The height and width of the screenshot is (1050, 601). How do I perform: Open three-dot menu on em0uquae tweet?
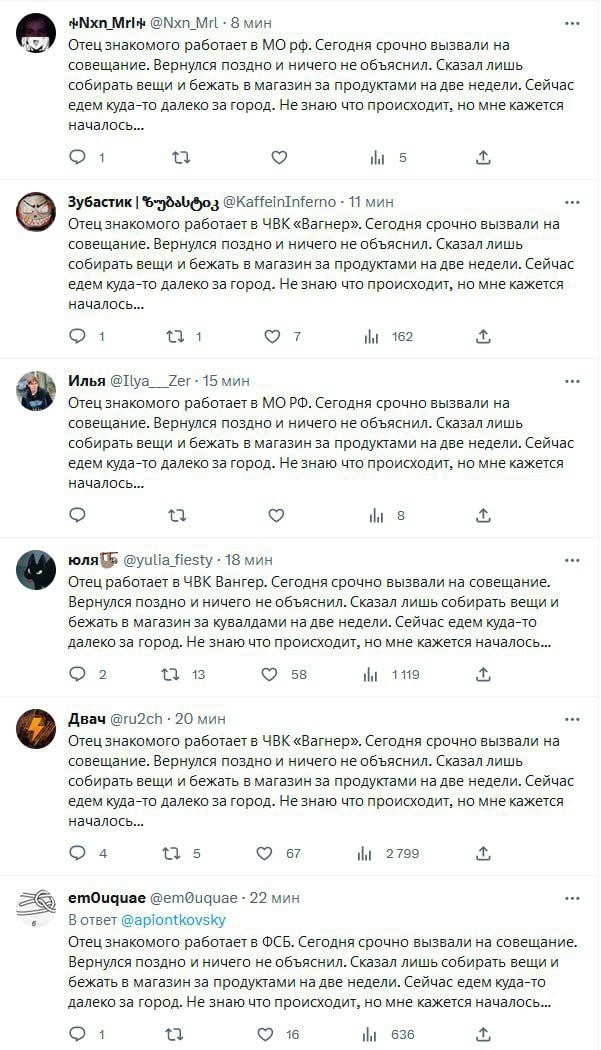click(x=572, y=897)
